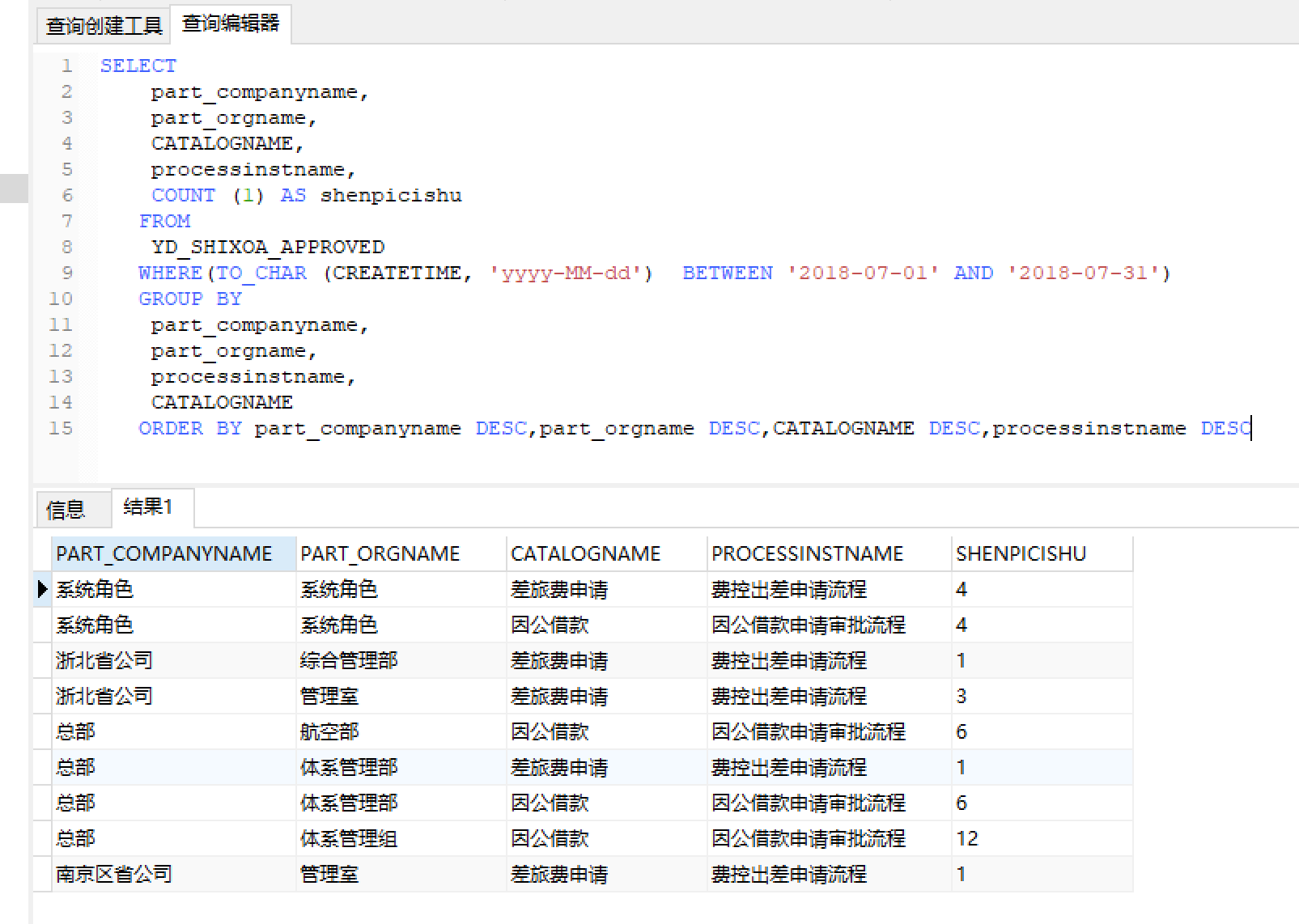Select the 航空部 organization cell
Viewport: 1299px width, 924px height.
tap(329, 731)
